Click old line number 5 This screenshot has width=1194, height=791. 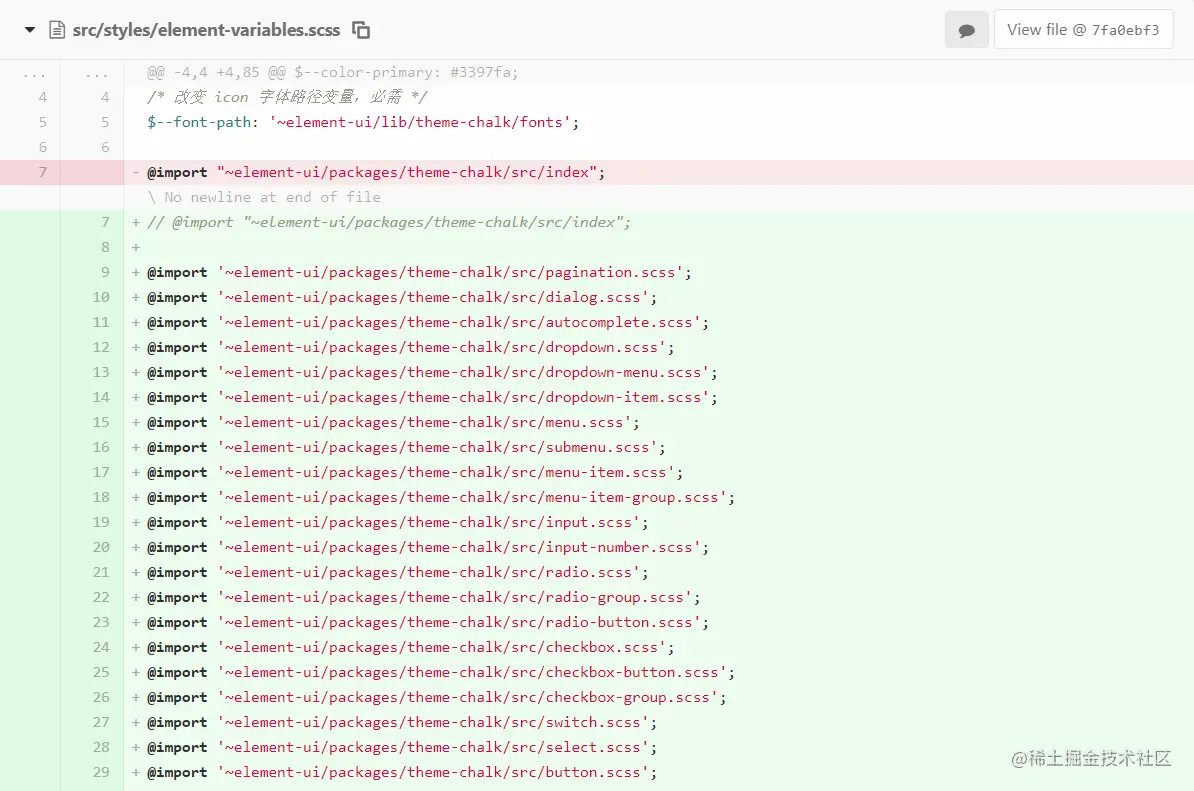43,122
